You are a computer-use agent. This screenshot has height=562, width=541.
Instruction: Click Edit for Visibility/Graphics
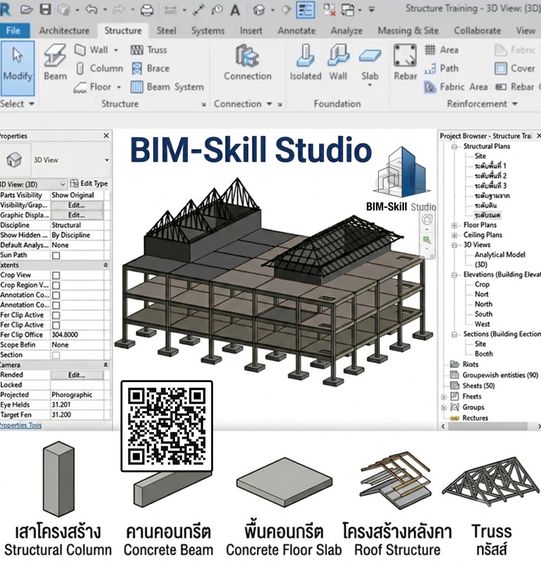pyautogui.click(x=77, y=205)
